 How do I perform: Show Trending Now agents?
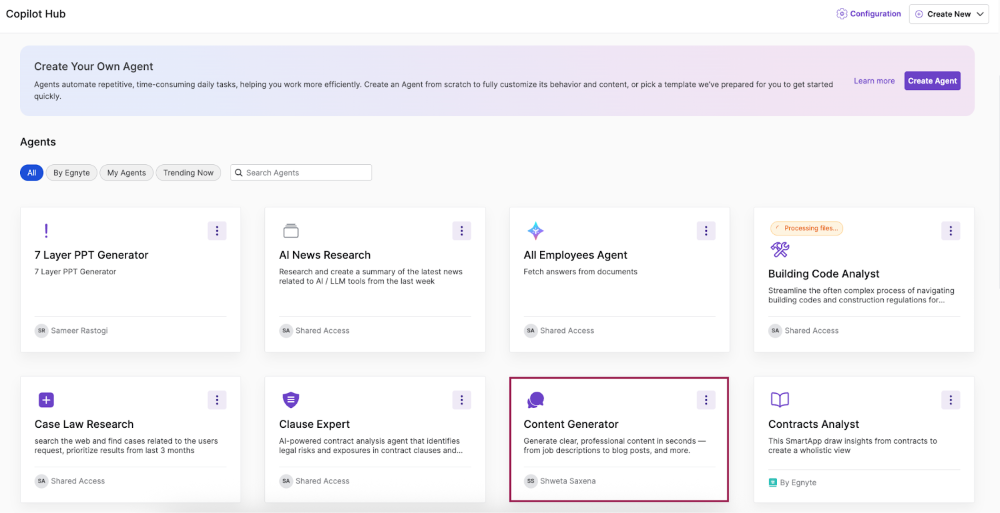[188, 173]
